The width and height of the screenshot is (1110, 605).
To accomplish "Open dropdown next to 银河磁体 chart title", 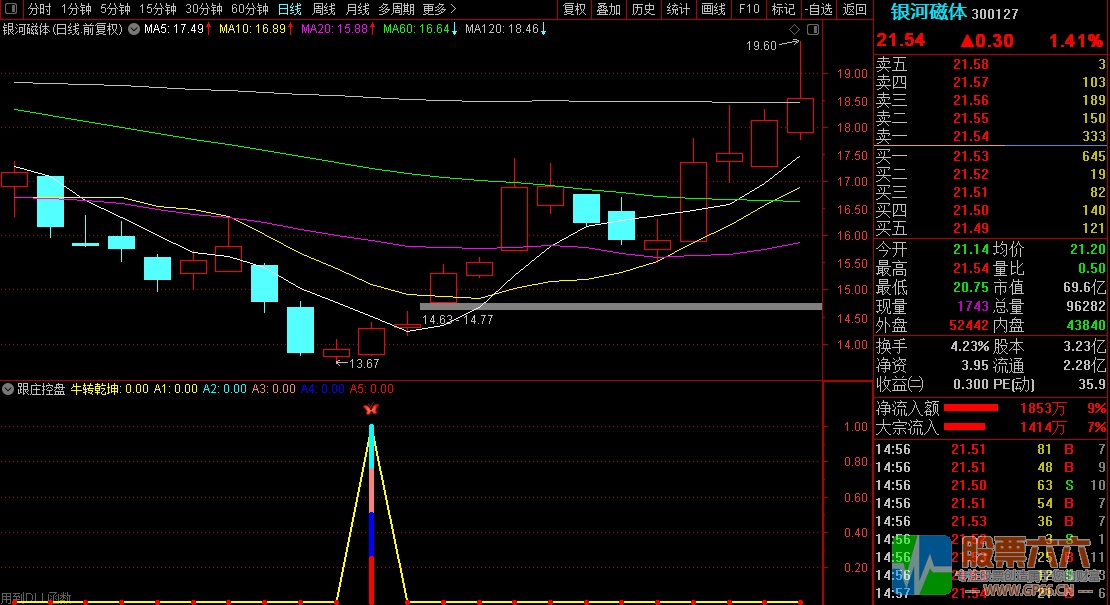I will pyautogui.click(x=134, y=29).
